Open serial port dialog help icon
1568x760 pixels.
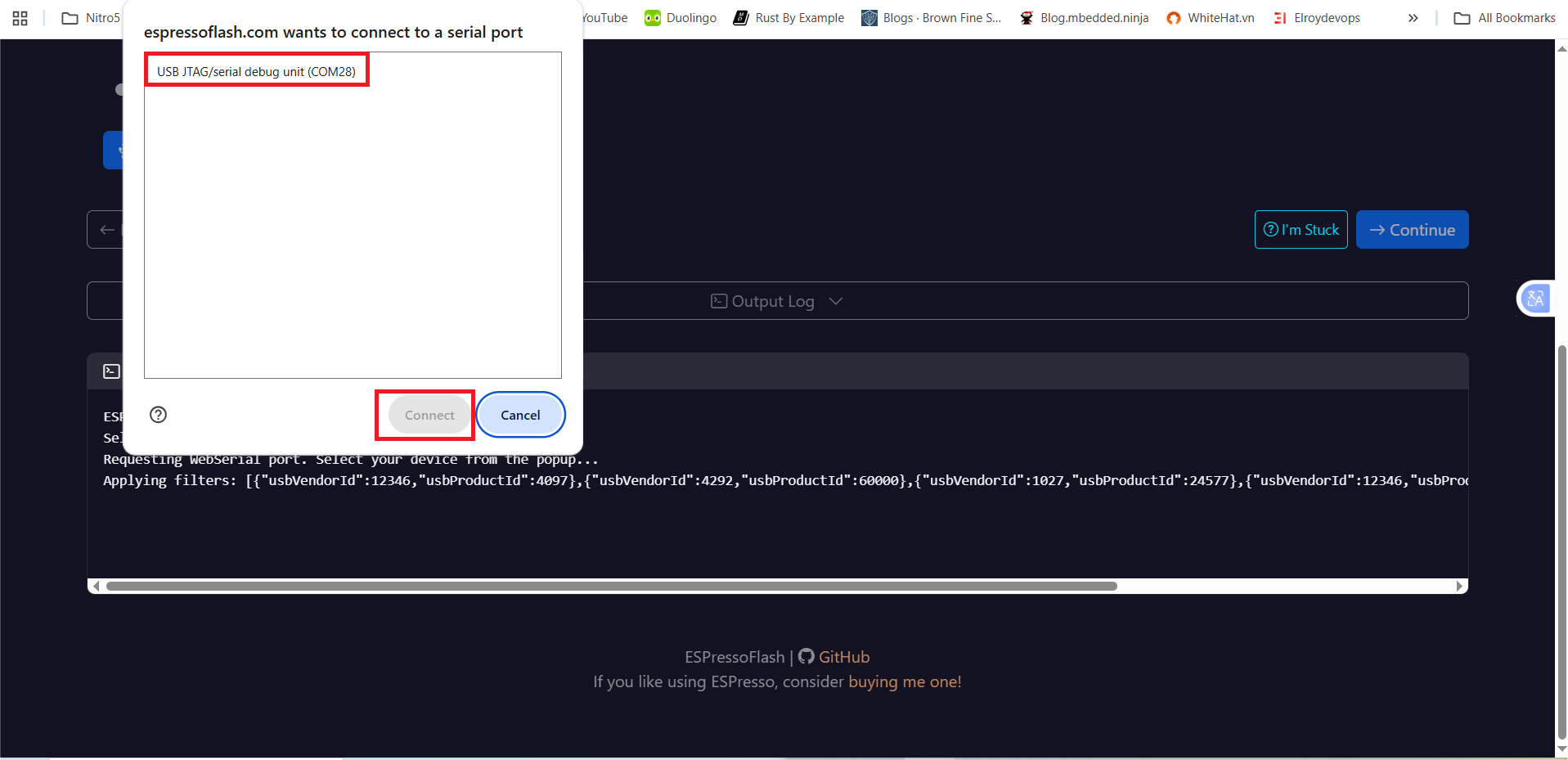(159, 415)
